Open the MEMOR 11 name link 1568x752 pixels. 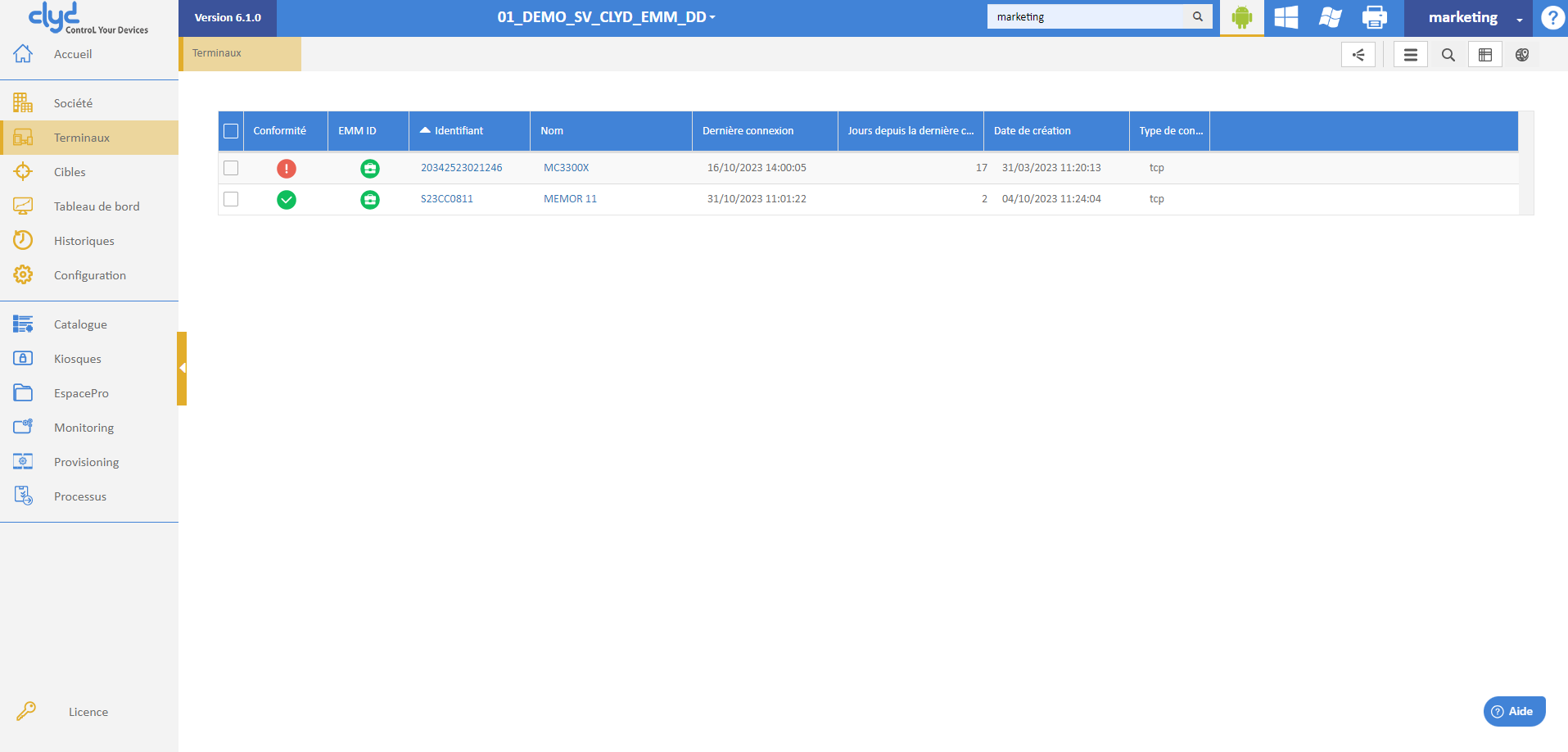click(571, 199)
